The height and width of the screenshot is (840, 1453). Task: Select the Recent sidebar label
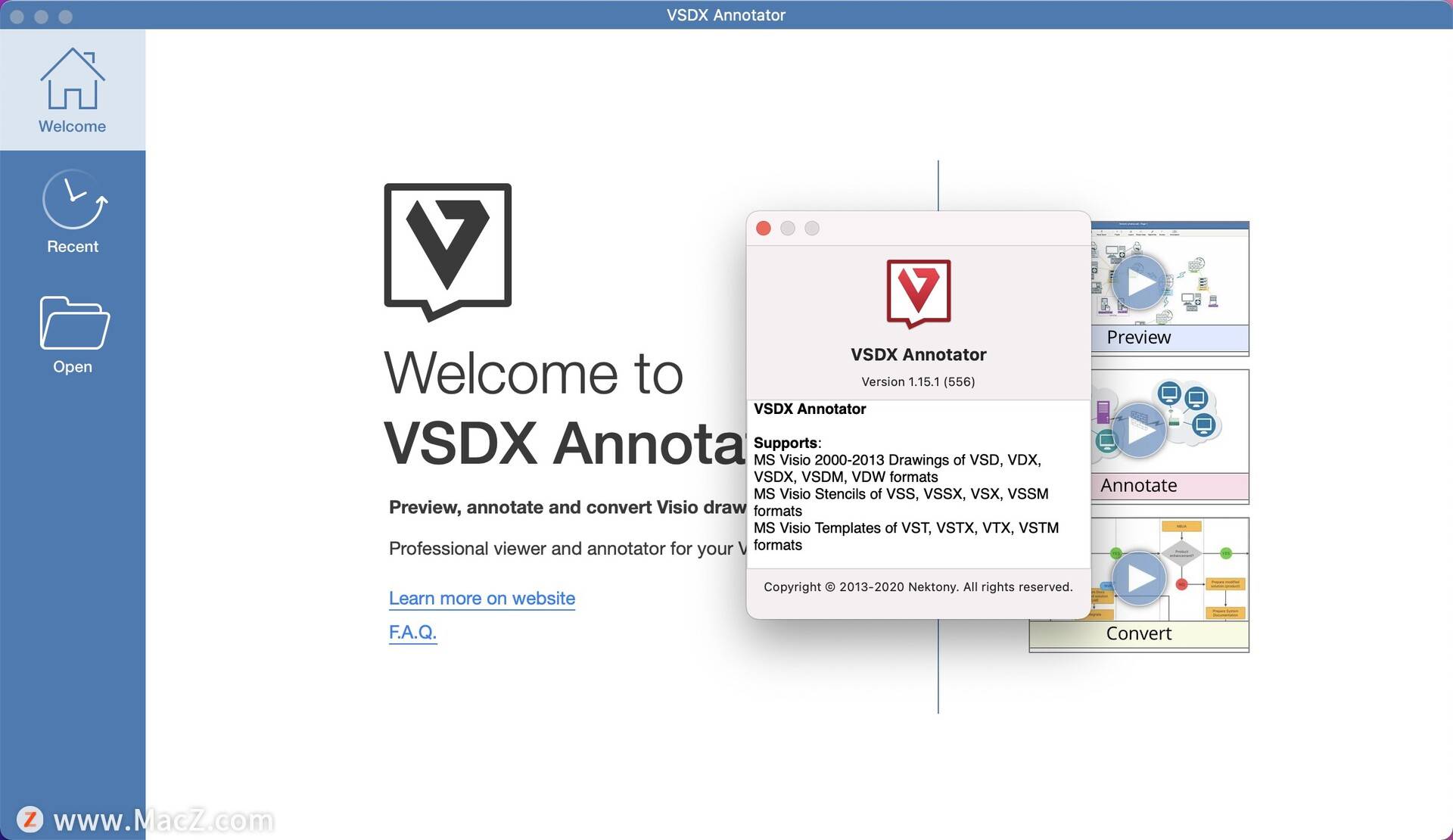click(x=72, y=247)
